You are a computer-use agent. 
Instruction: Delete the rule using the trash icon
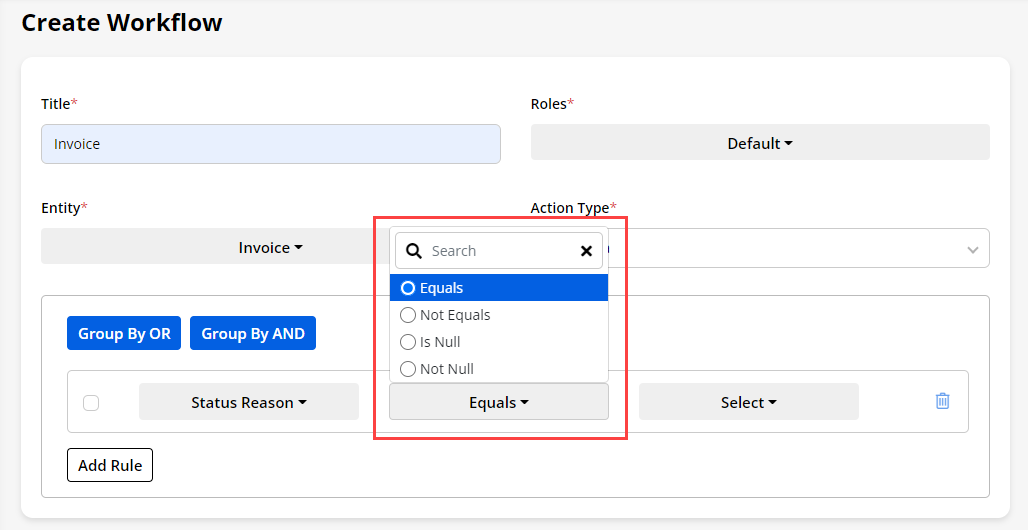[942, 401]
